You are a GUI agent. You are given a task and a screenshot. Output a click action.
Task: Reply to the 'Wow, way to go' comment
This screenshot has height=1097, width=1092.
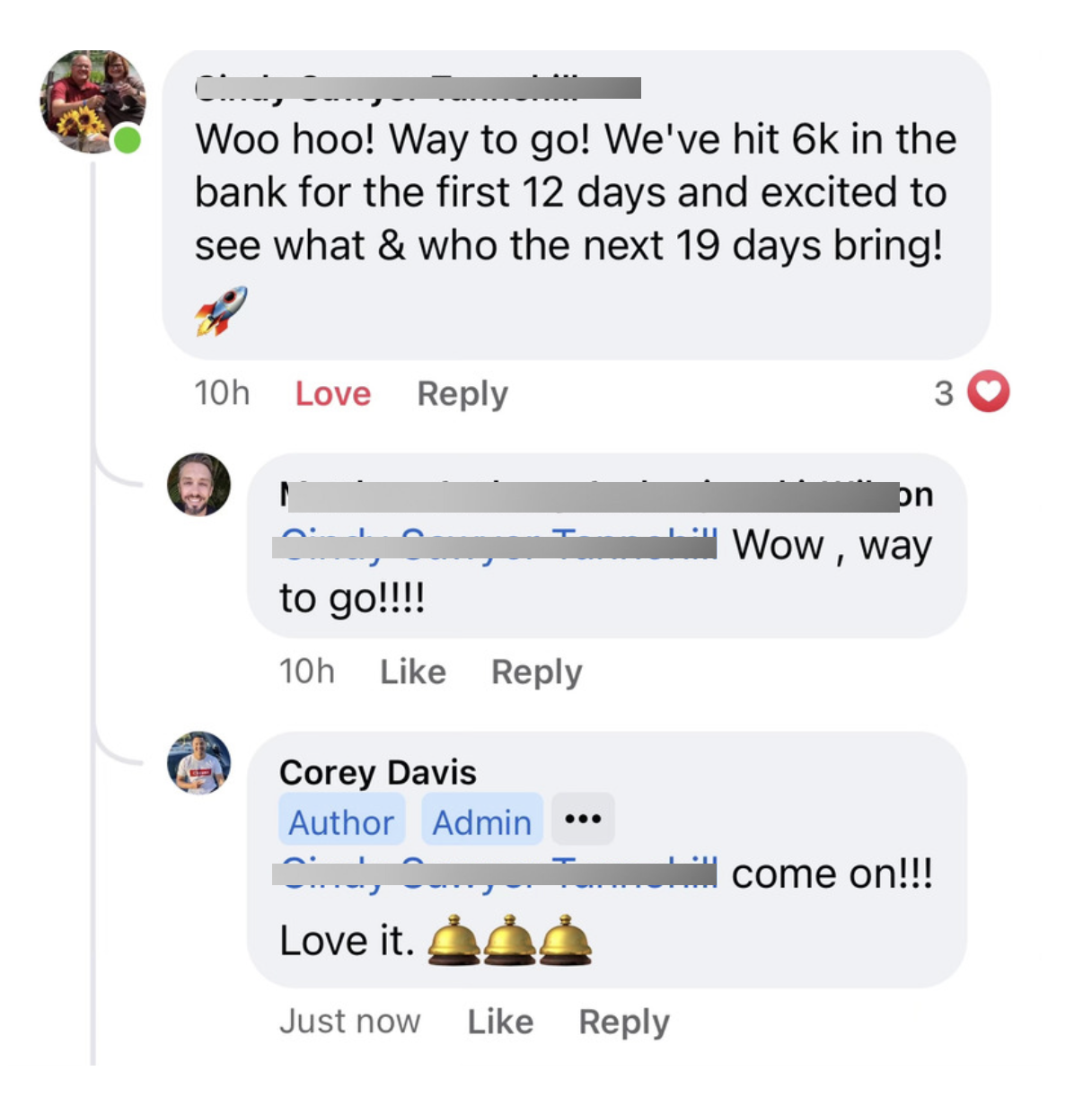tap(537, 671)
